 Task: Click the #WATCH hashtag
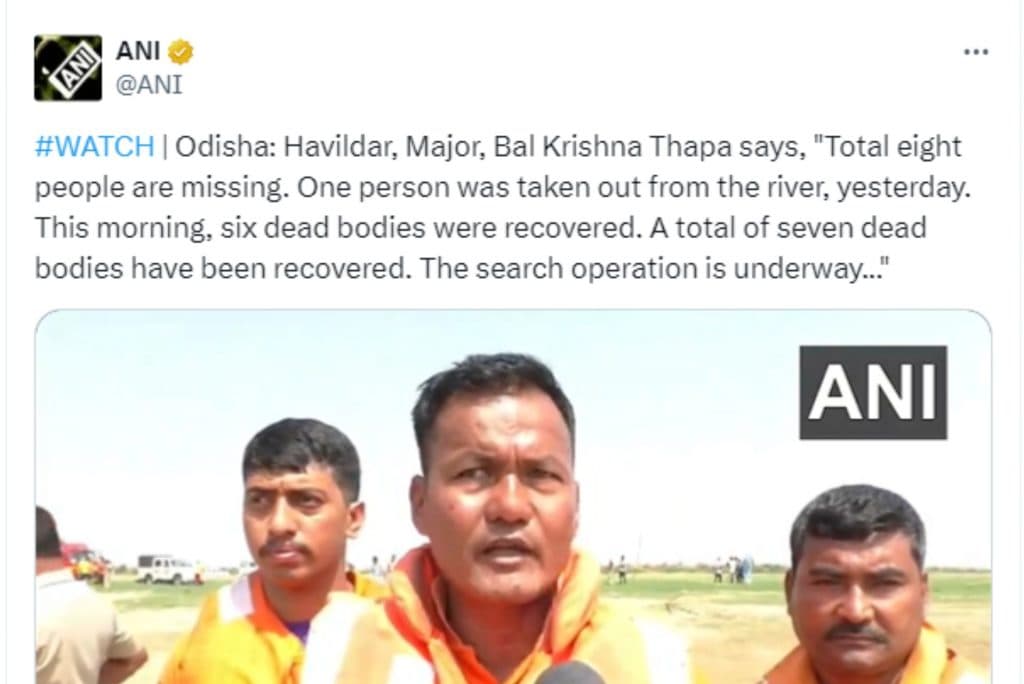click(95, 146)
